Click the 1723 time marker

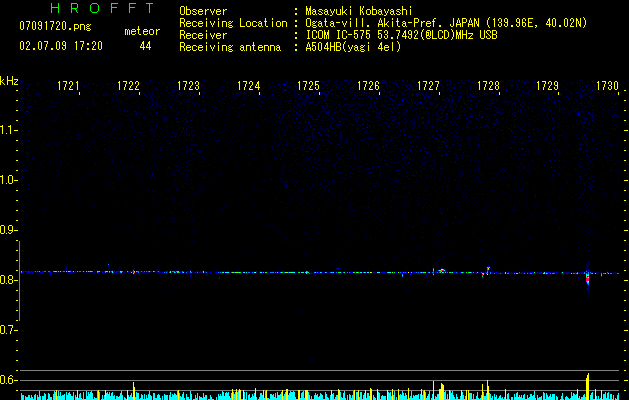(188, 86)
